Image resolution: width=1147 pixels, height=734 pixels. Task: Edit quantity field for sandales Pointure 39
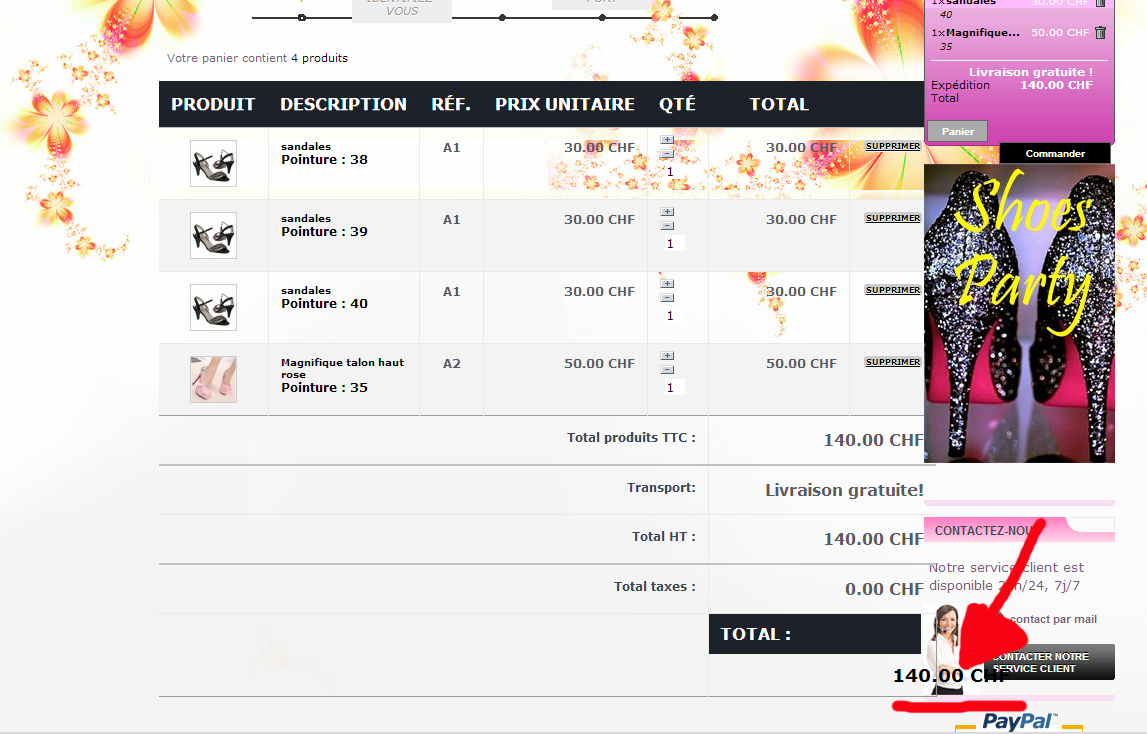[x=672, y=244]
